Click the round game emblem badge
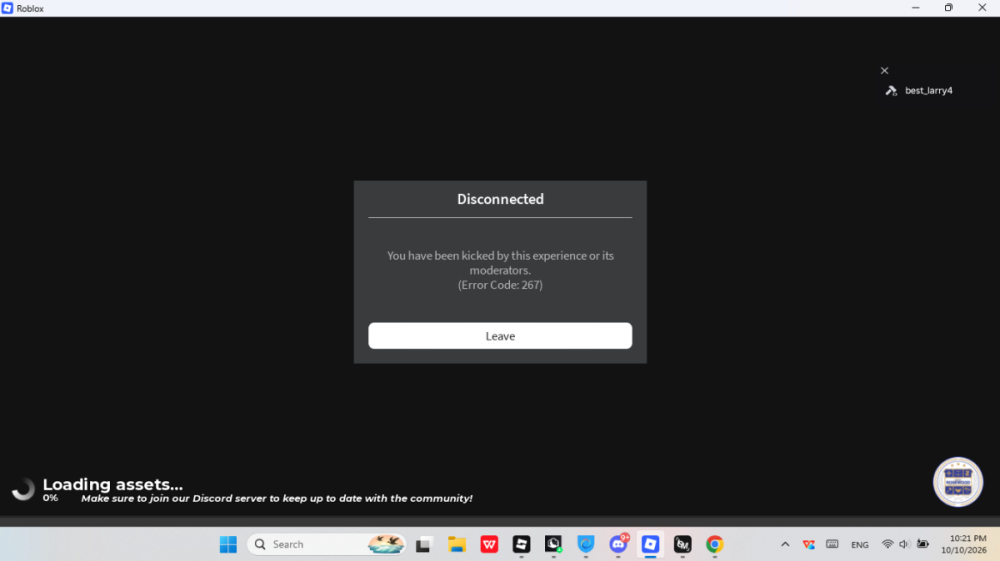Viewport: 1000px width, 561px height. coord(957,482)
